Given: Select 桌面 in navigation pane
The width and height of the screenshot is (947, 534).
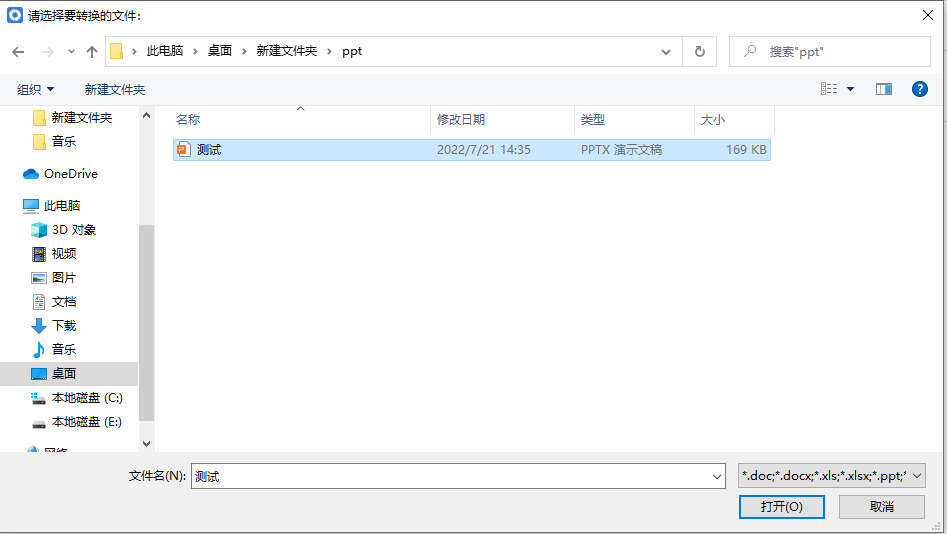Looking at the screenshot, I should coord(69,374).
